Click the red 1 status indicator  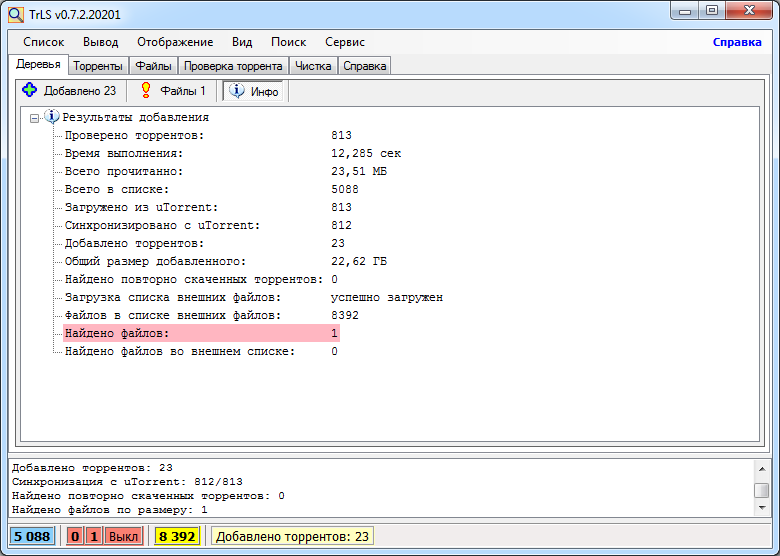(94, 537)
